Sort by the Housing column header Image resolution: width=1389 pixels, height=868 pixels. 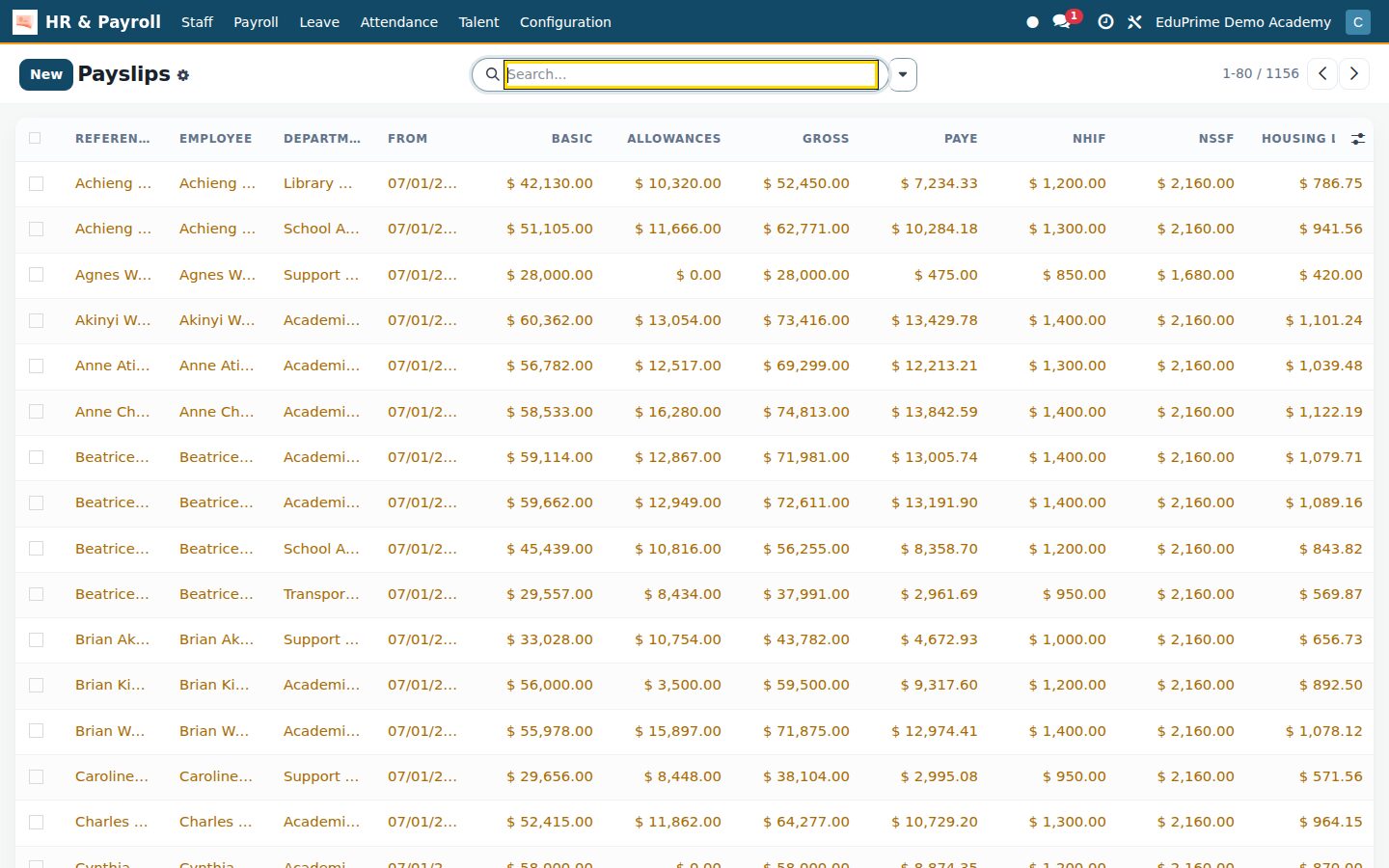pyautogui.click(x=1298, y=139)
